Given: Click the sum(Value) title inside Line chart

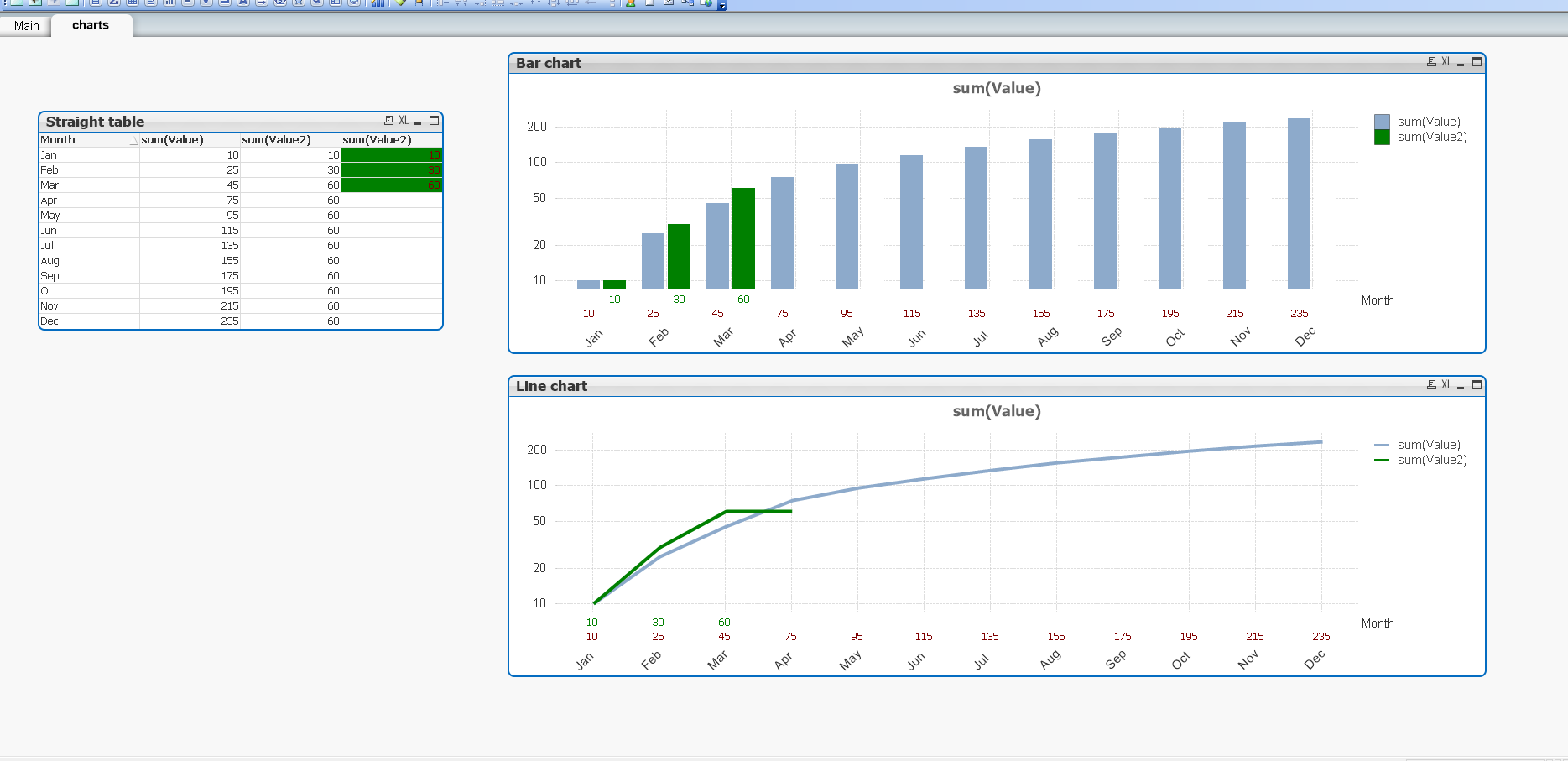Looking at the screenshot, I should 997,411.
